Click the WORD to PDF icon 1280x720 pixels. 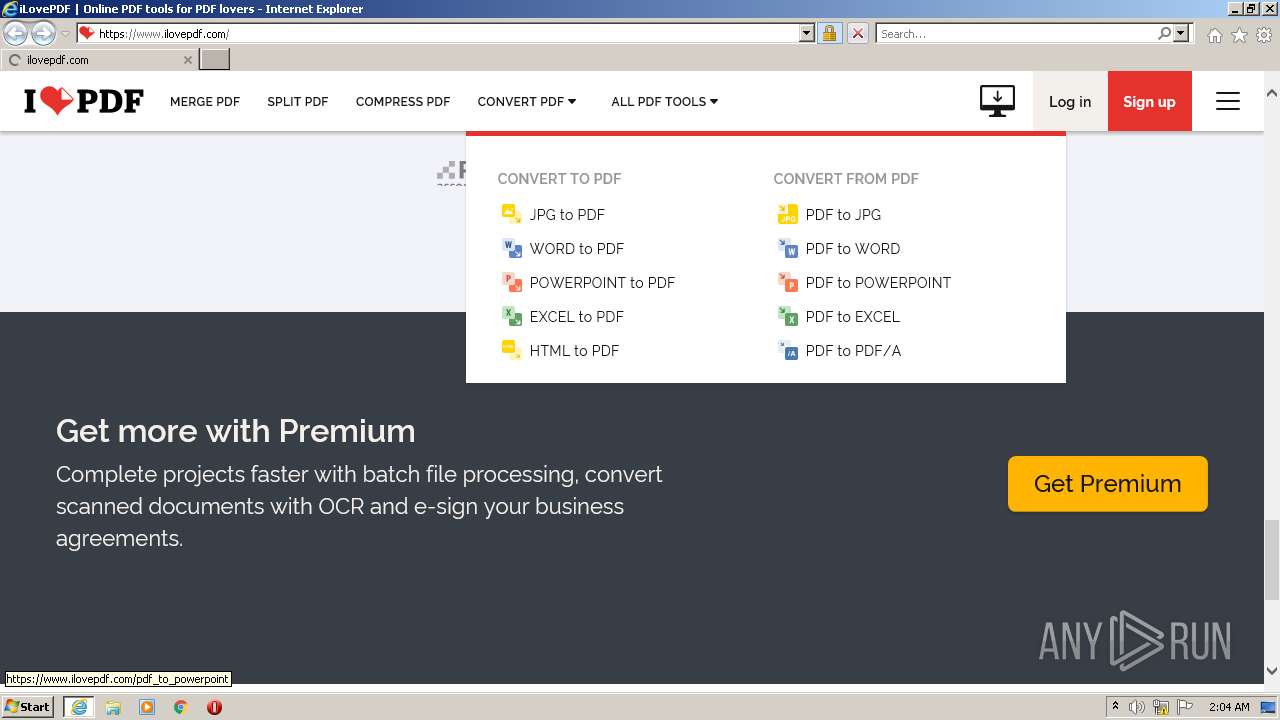(x=511, y=248)
